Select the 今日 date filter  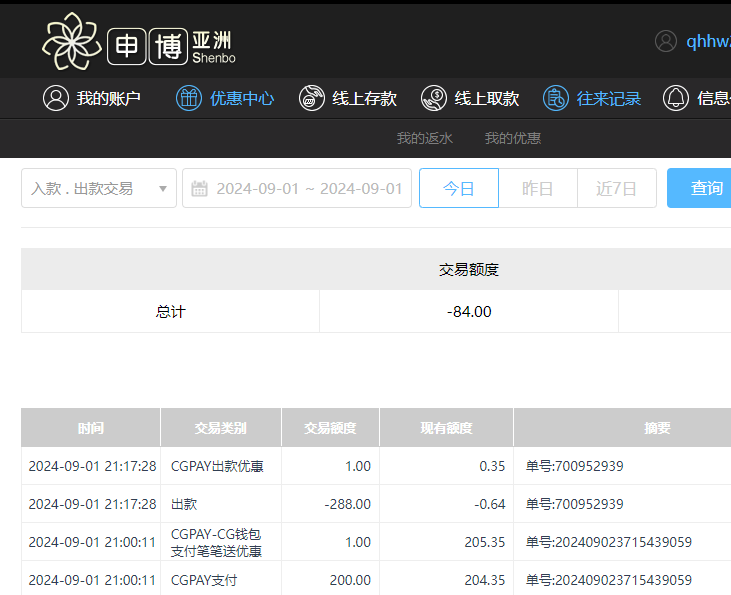[x=458, y=188]
